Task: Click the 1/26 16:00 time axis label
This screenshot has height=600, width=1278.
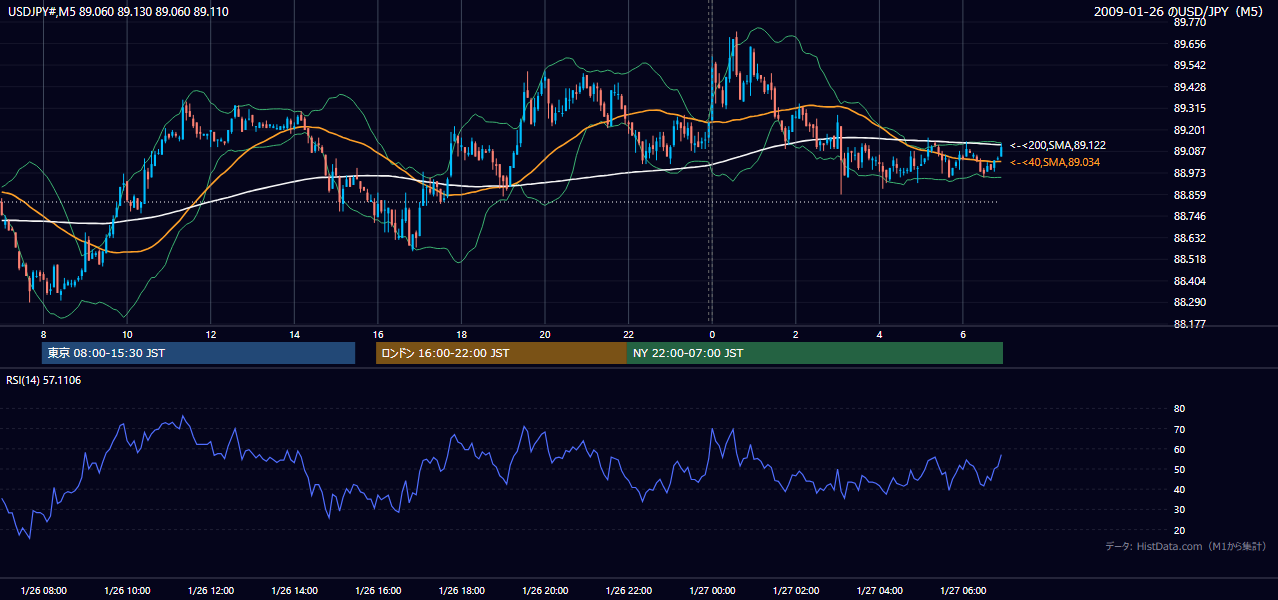Action: pyautogui.click(x=377, y=591)
